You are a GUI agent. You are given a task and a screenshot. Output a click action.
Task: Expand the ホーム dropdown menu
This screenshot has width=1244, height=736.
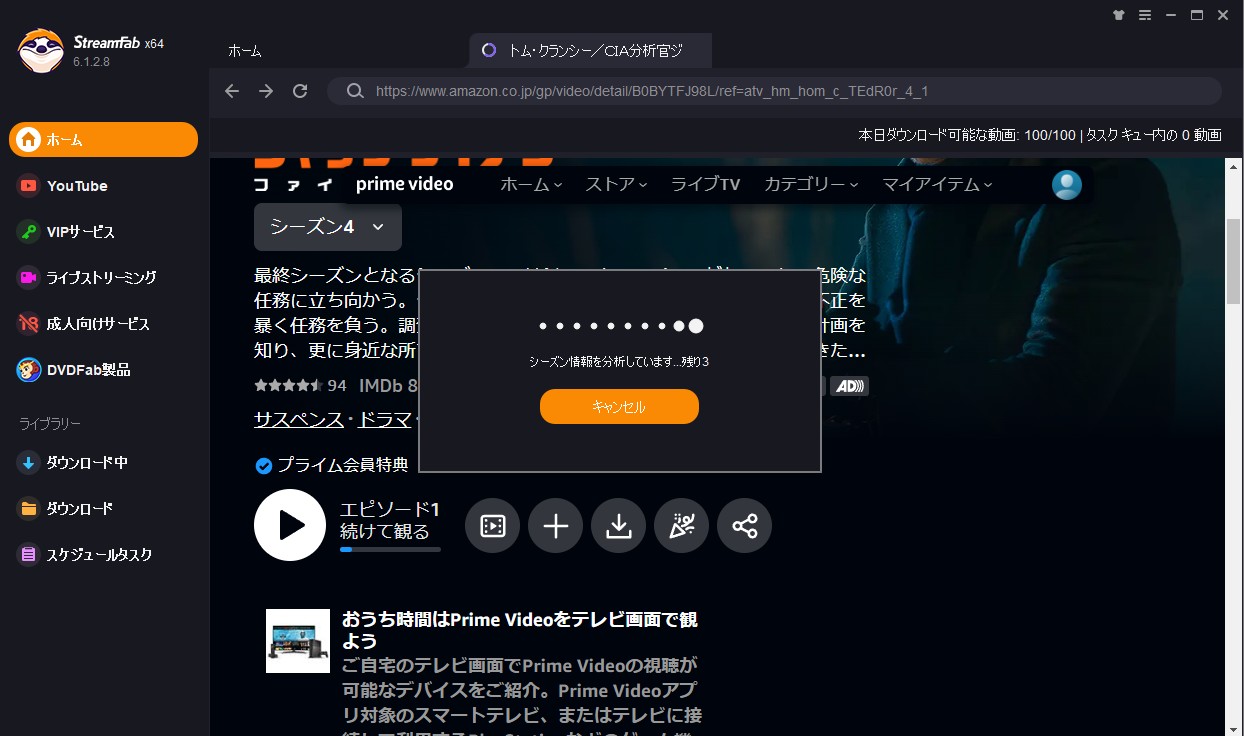[531, 184]
